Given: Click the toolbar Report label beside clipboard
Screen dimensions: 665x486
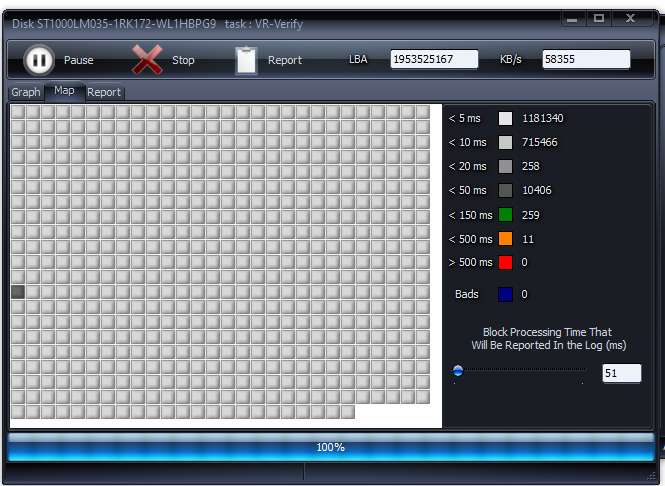Looking at the screenshot, I should click(285, 60).
